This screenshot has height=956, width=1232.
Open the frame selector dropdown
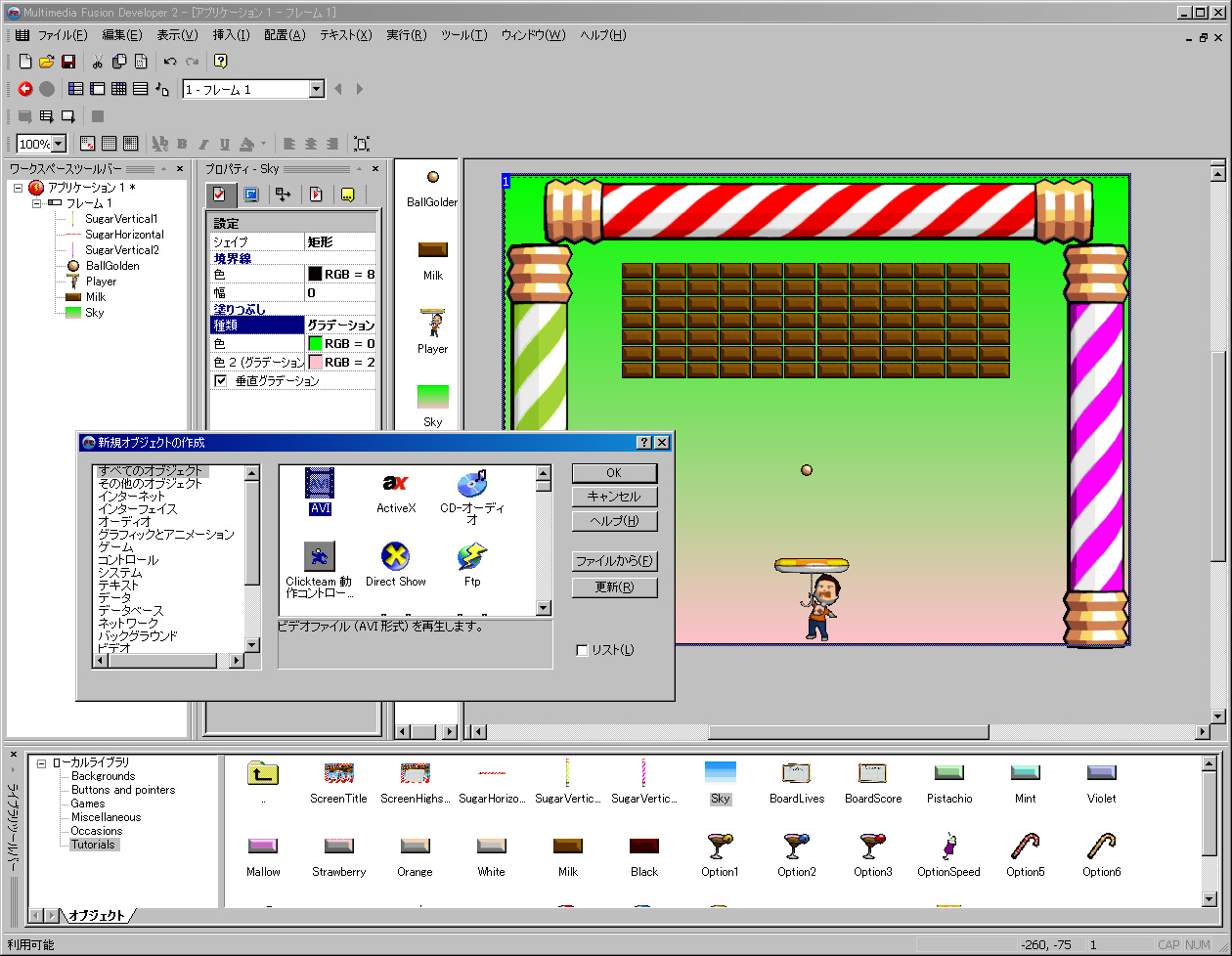coord(316,89)
